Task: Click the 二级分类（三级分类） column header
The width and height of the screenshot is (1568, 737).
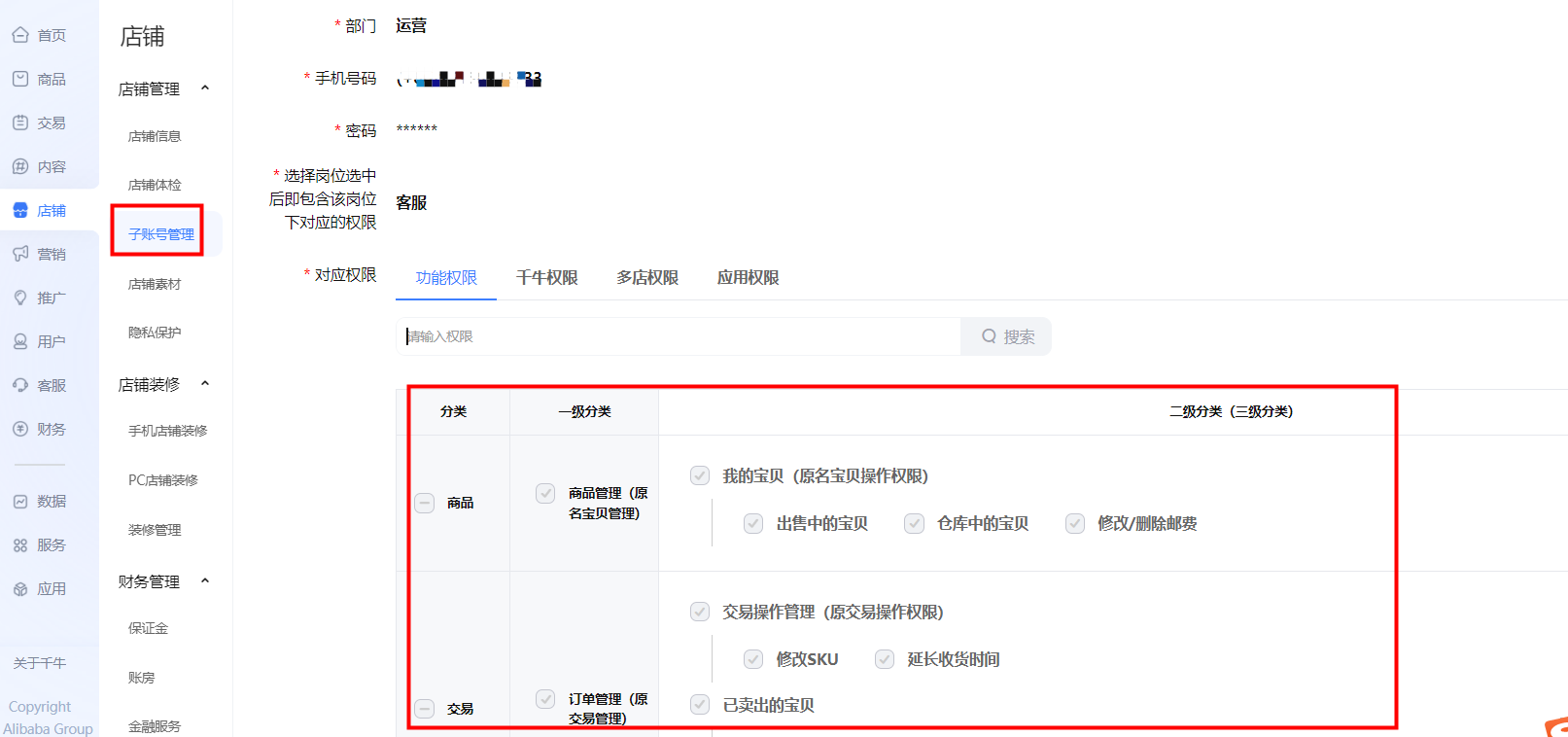Action: click(x=1231, y=411)
